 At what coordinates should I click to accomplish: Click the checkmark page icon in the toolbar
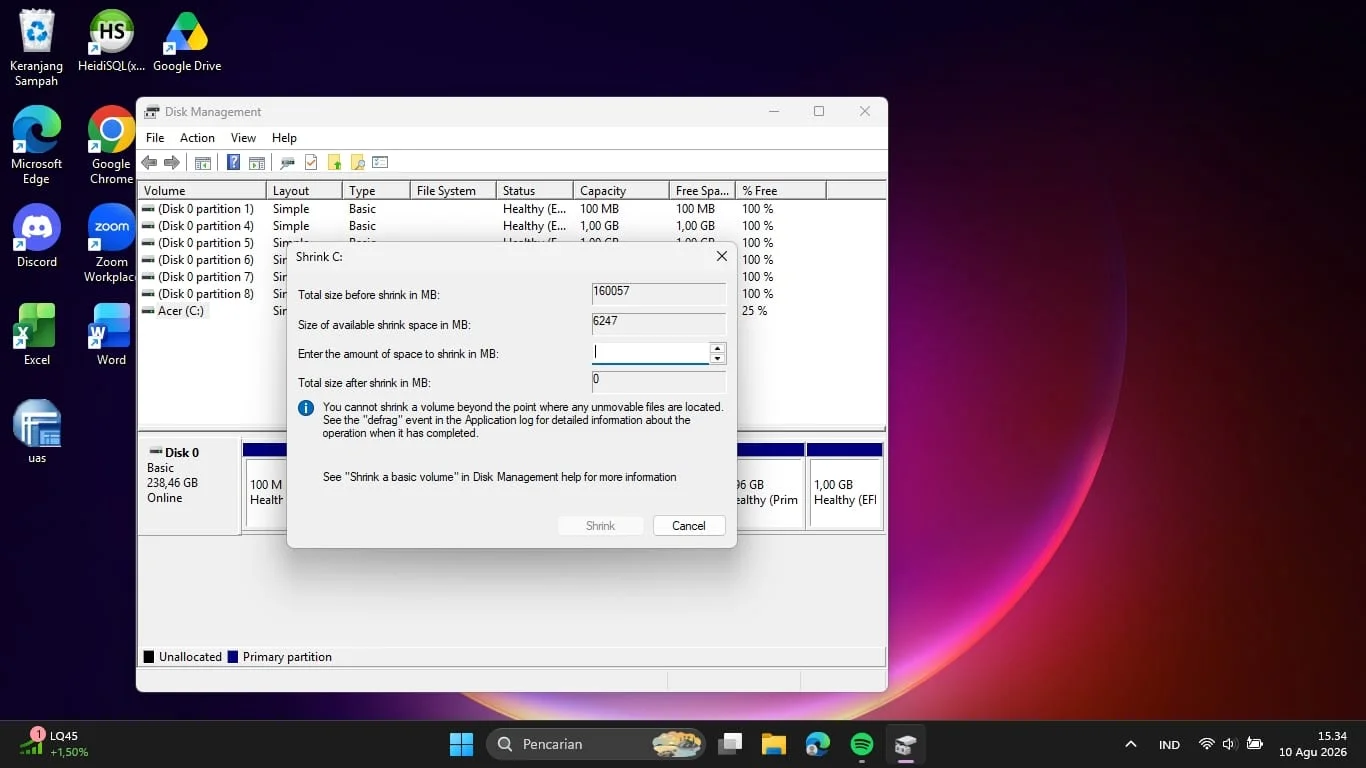tap(311, 162)
